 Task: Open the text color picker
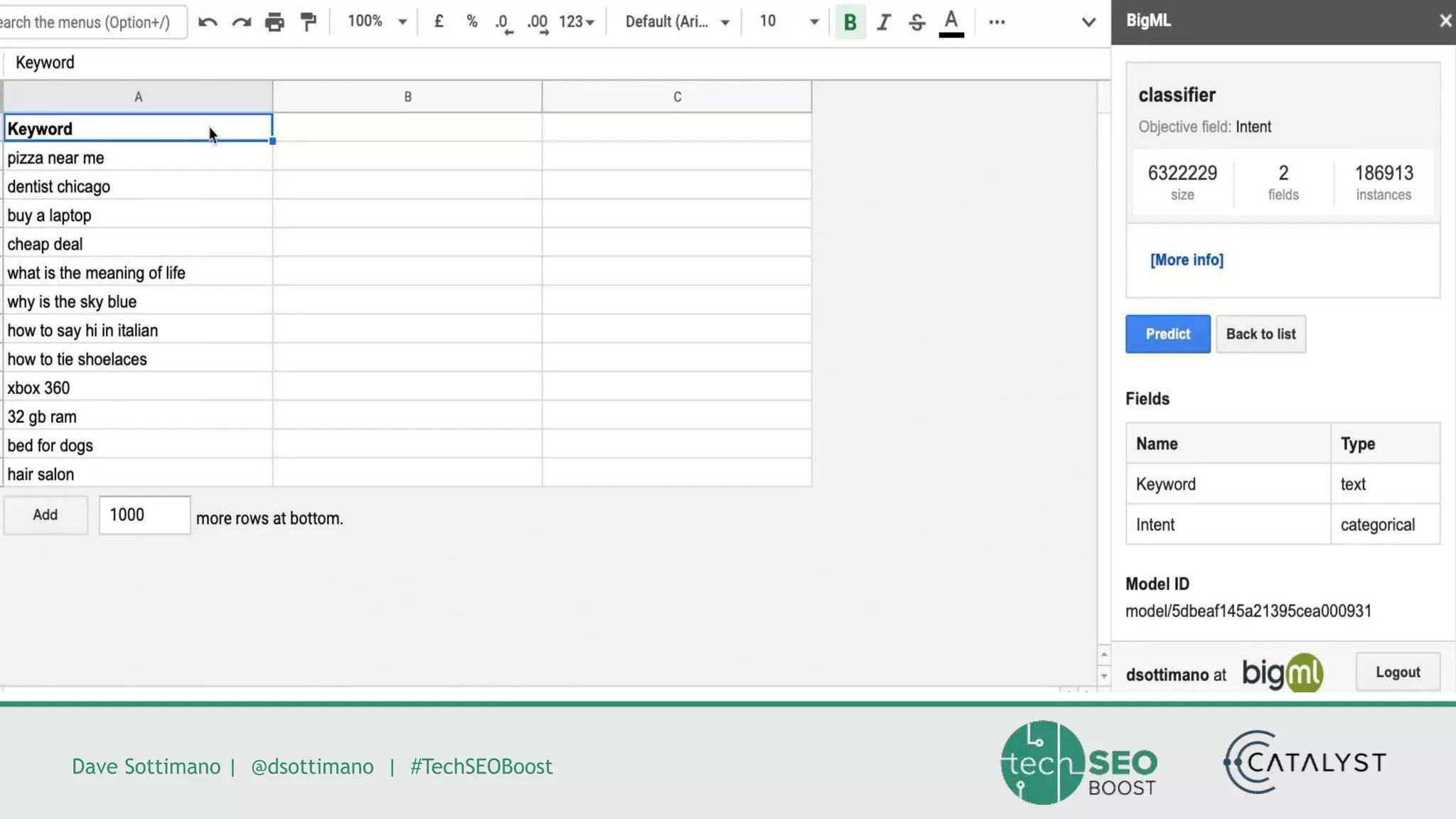[x=951, y=22]
